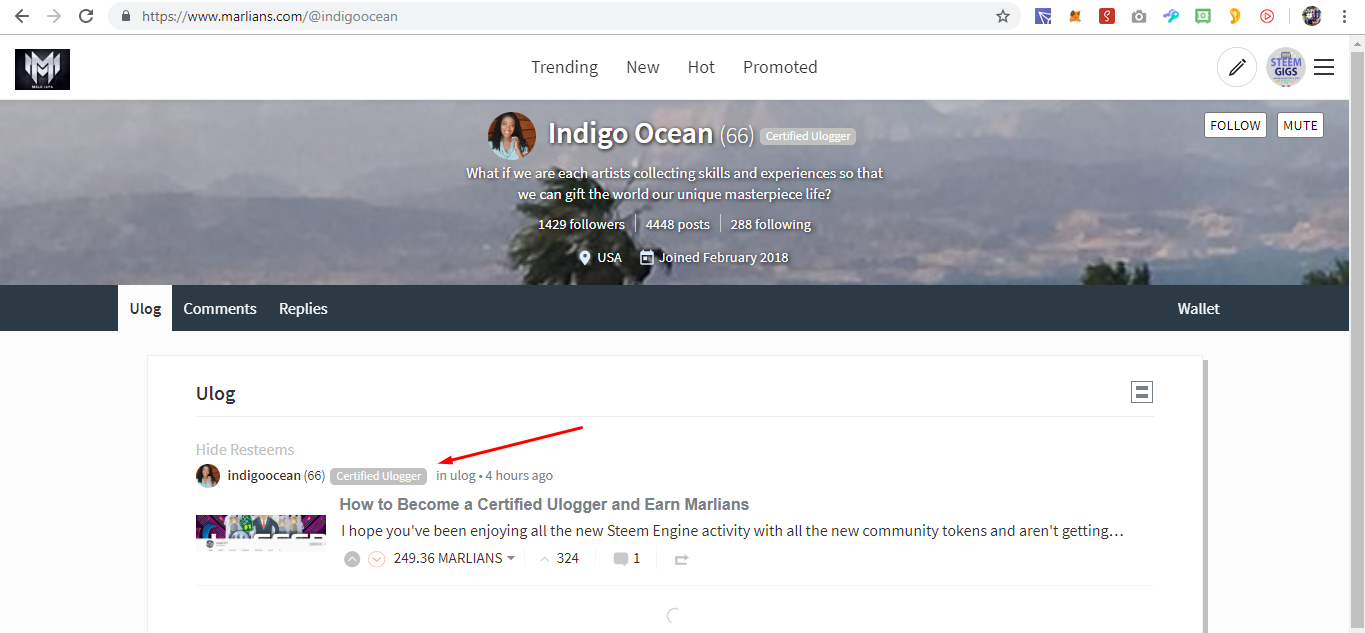The height and width of the screenshot is (633, 1365).
Task: Click the Indigo Ocean profile picture
Action: point(512,136)
